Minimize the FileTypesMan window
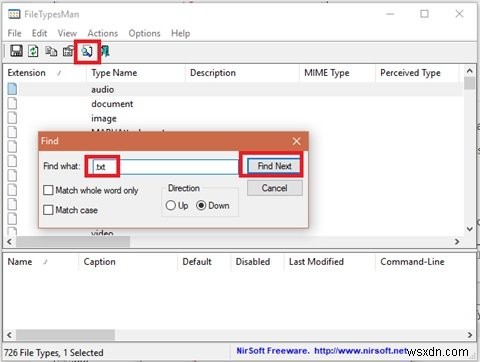The width and height of the screenshot is (480, 362). point(390,14)
